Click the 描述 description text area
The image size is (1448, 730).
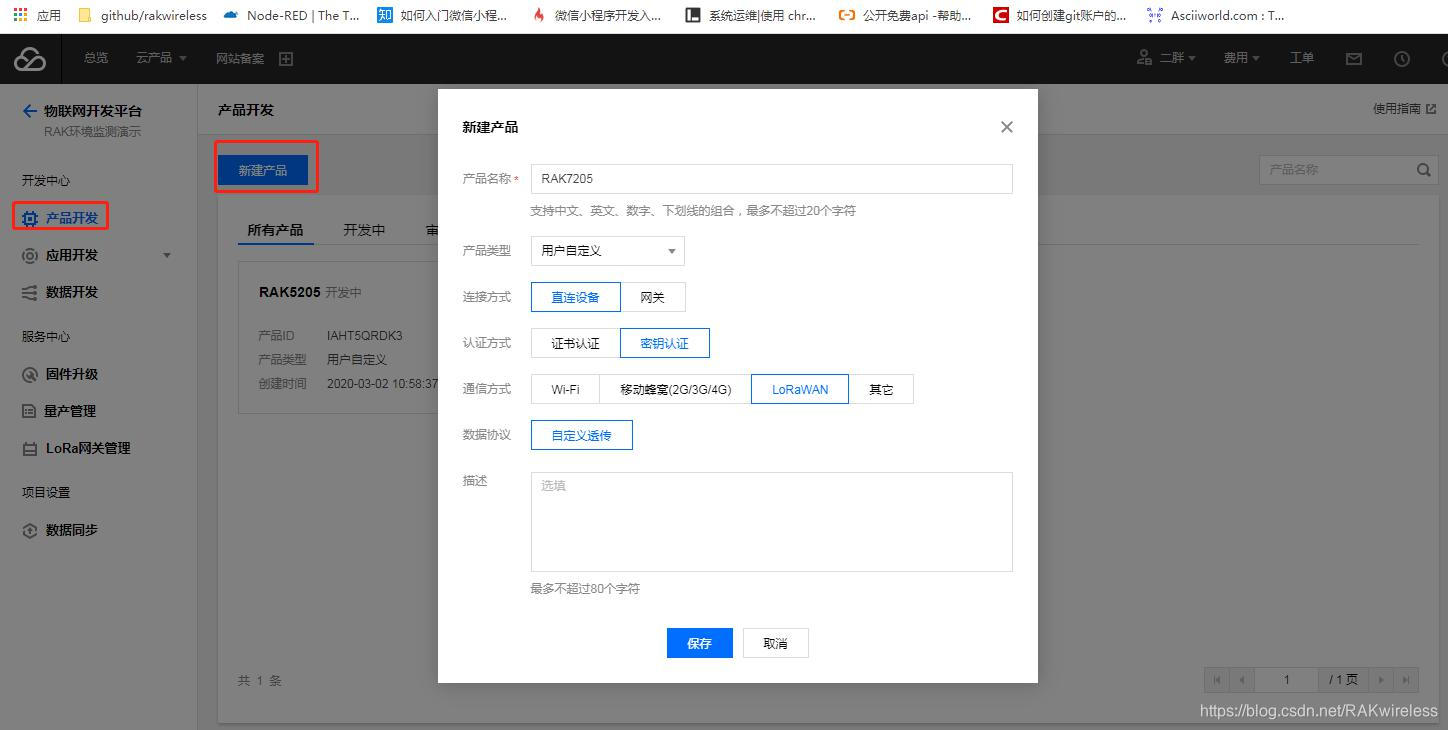pos(771,522)
